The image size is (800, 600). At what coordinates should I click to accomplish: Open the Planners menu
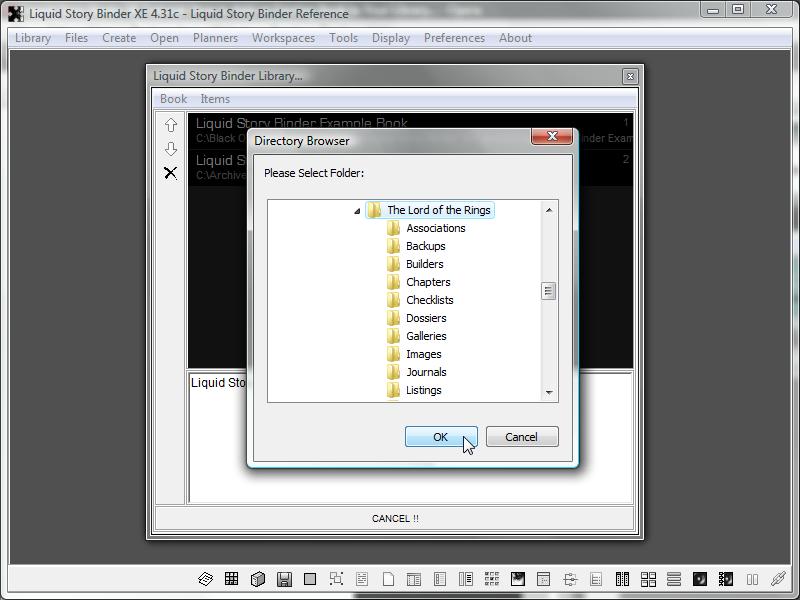point(215,38)
